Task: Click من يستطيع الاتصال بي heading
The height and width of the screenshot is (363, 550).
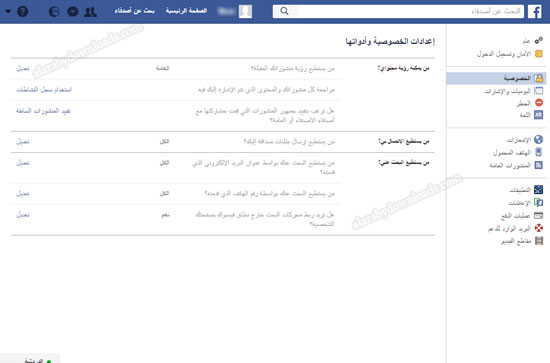Action: tap(404, 141)
